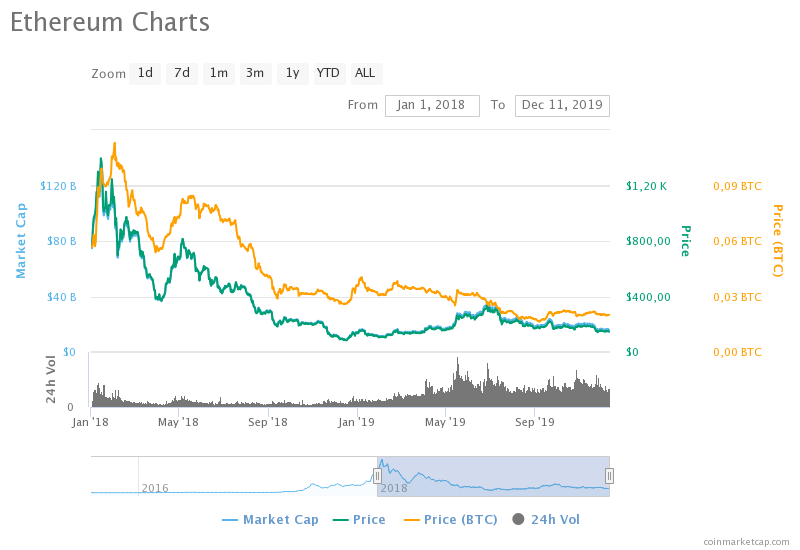800x550 pixels.
Task: Edit the From date field
Action: pos(432,105)
